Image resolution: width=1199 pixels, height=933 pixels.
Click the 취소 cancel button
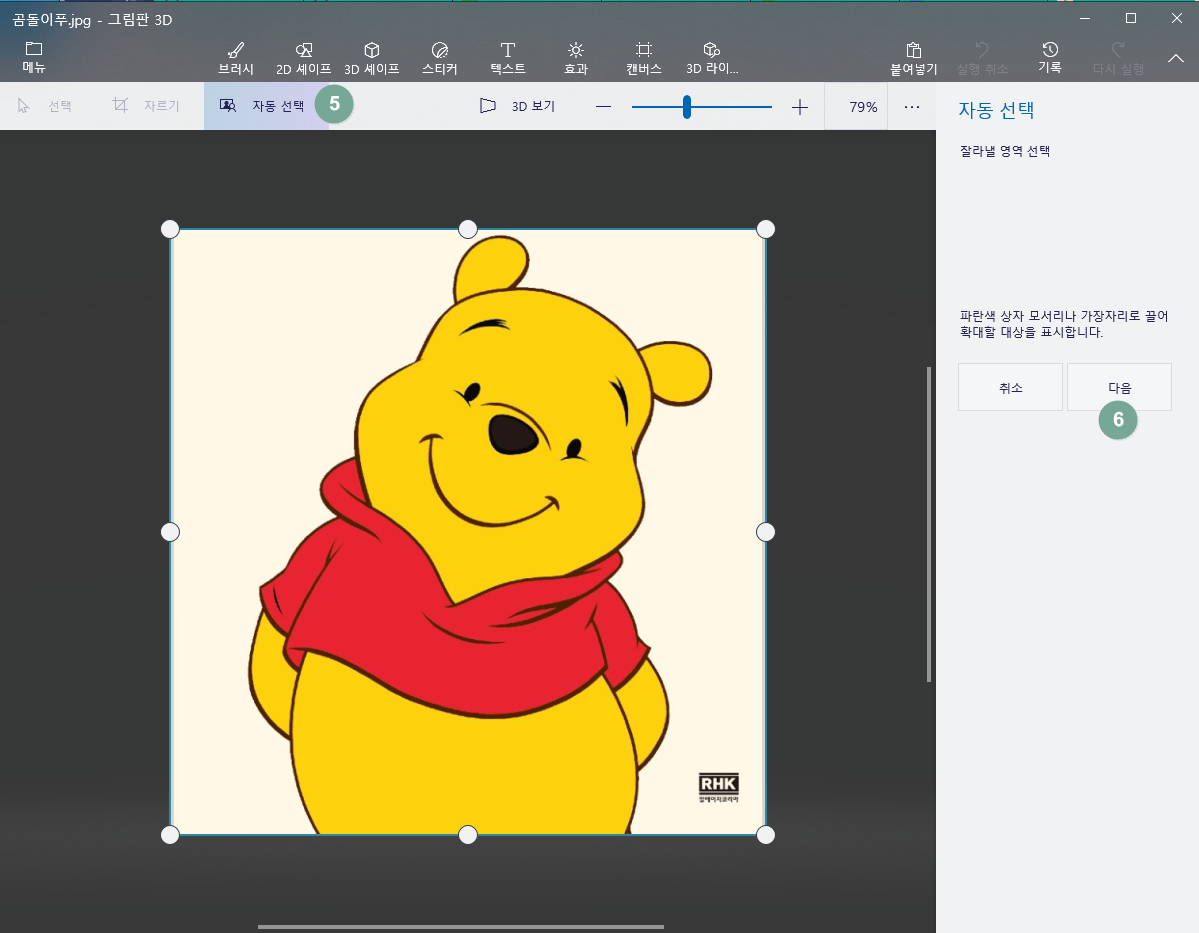[x=1010, y=387]
